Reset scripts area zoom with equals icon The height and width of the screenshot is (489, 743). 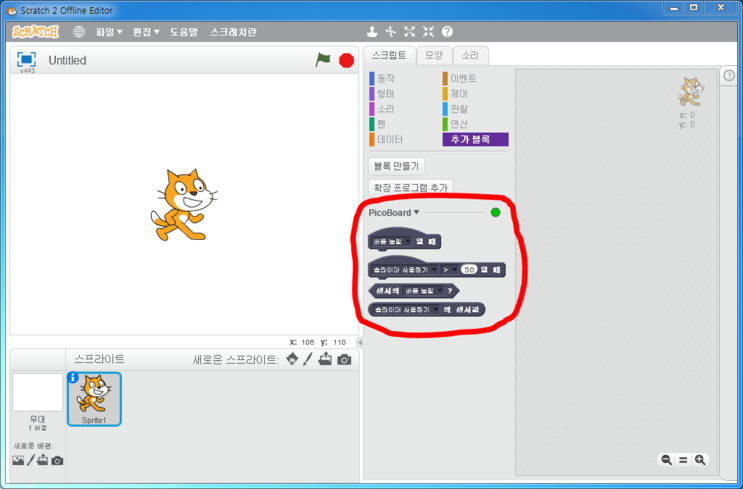coord(683,460)
